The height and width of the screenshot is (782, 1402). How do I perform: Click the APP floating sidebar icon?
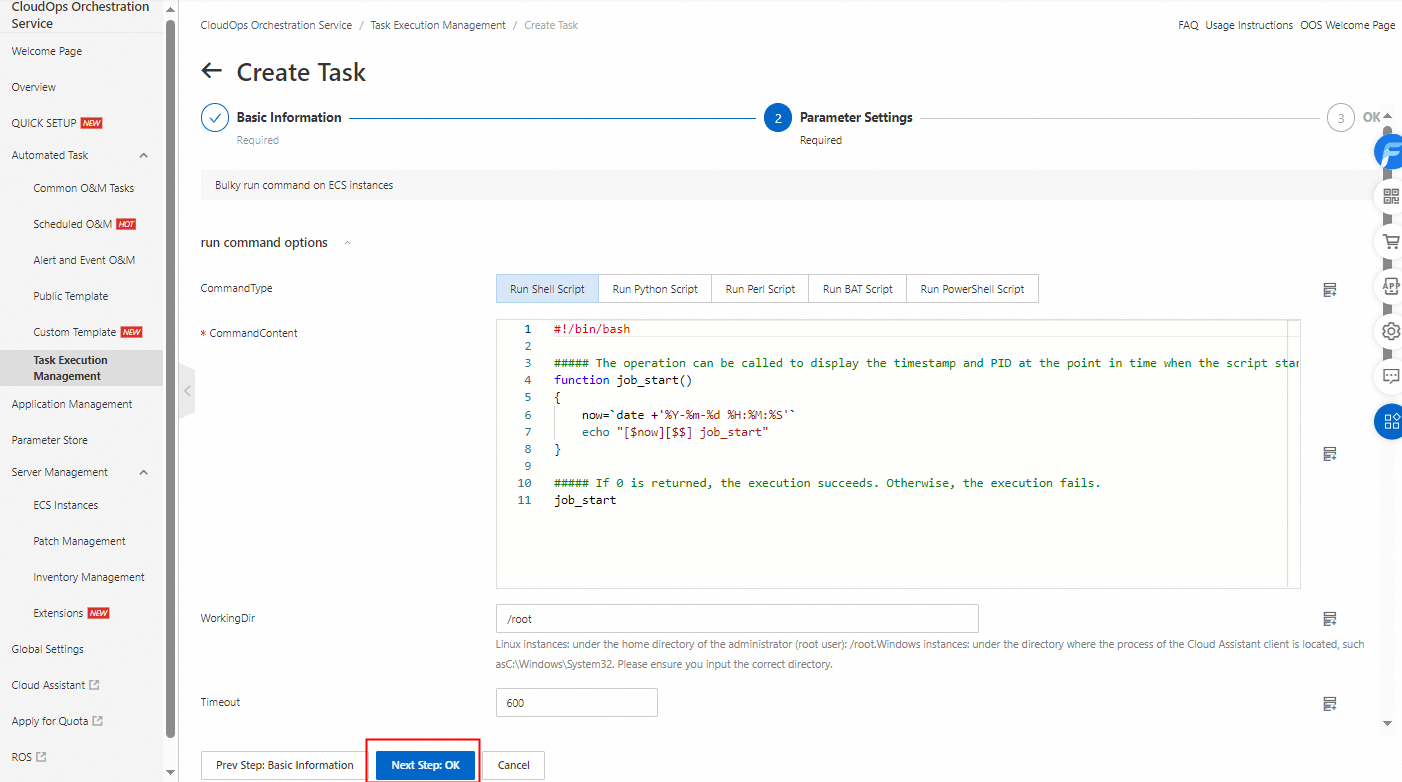[1390, 285]
